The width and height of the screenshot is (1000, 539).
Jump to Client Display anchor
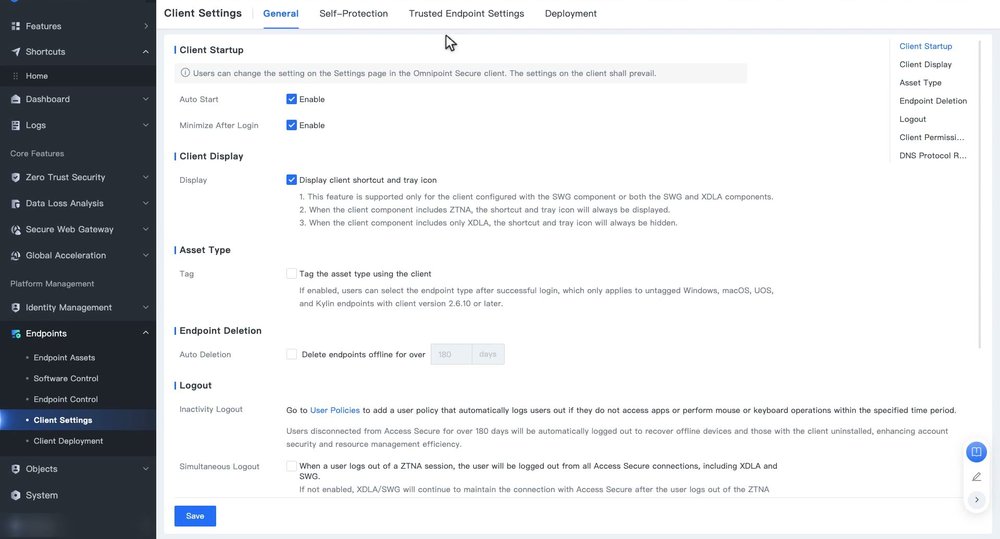pos(925,64)
